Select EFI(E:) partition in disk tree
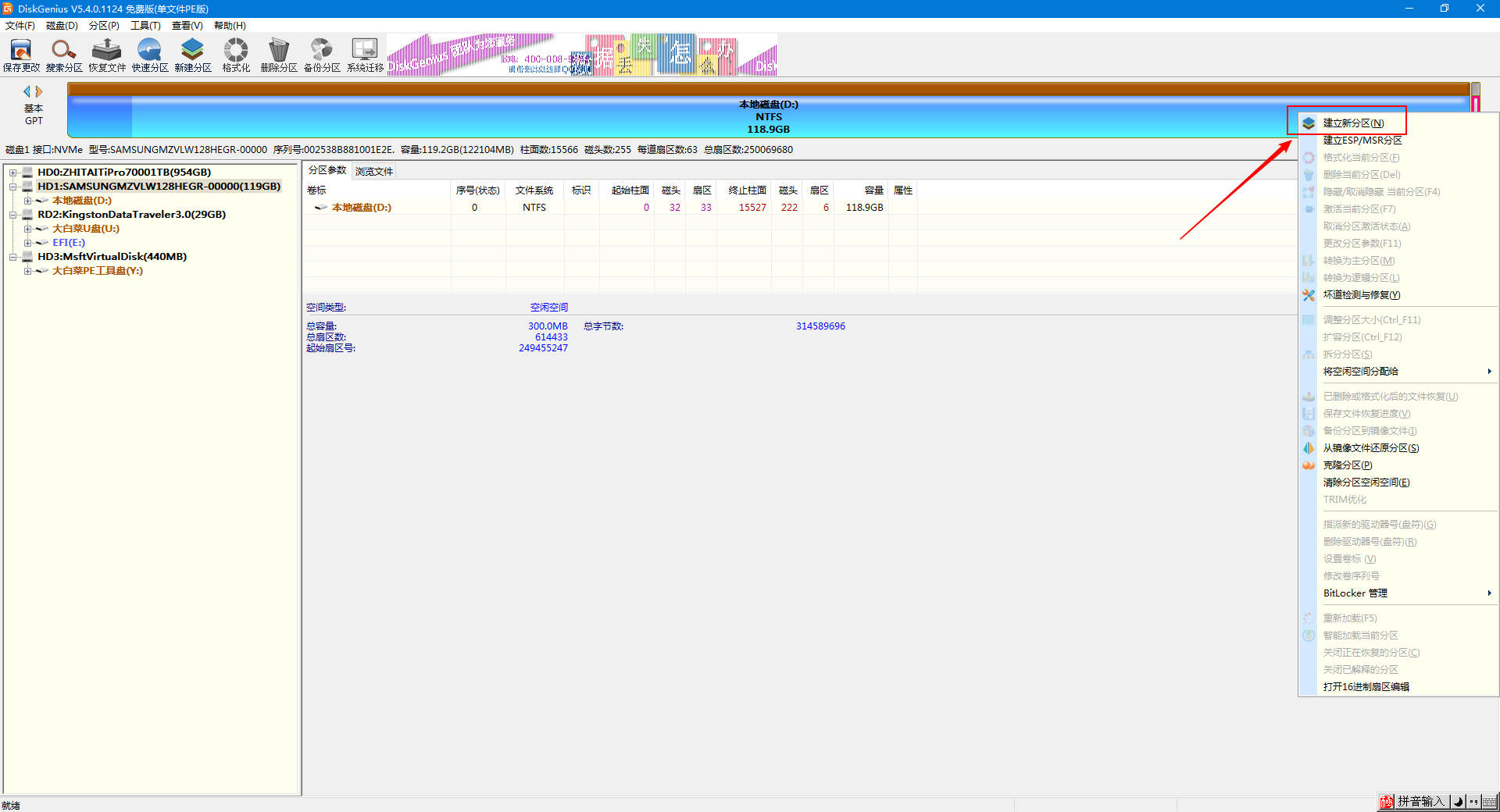The width and height of the screenshot is (1500, 812). (x=69, y=243)
